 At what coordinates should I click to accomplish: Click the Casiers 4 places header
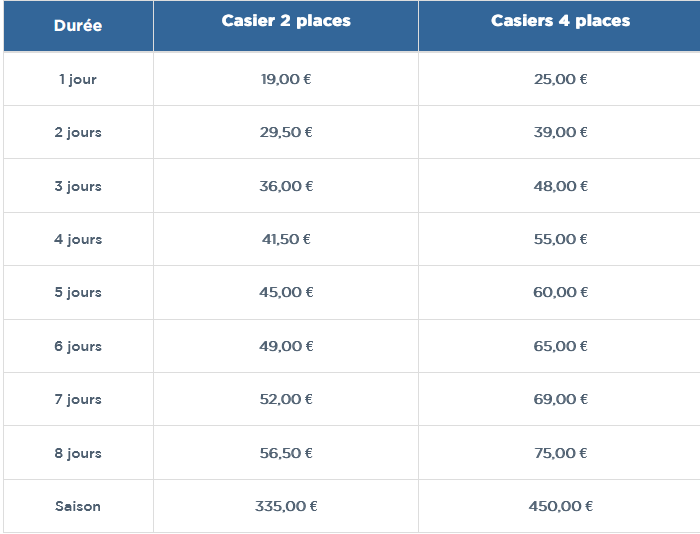click(x=560, y=21)
